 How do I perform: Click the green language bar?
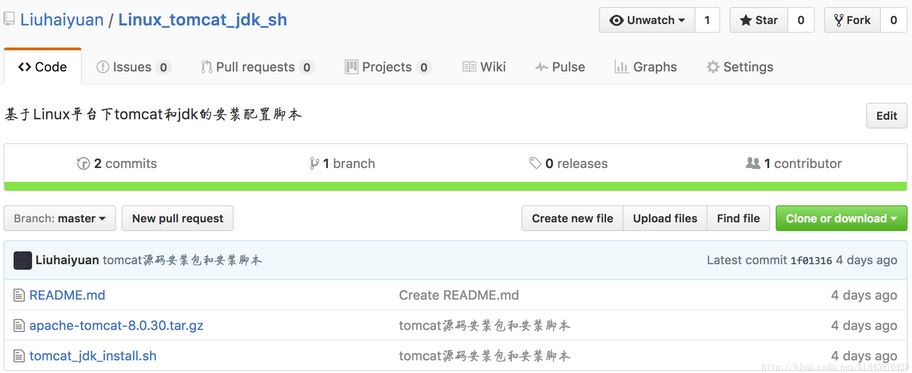[x=455, y=186]
